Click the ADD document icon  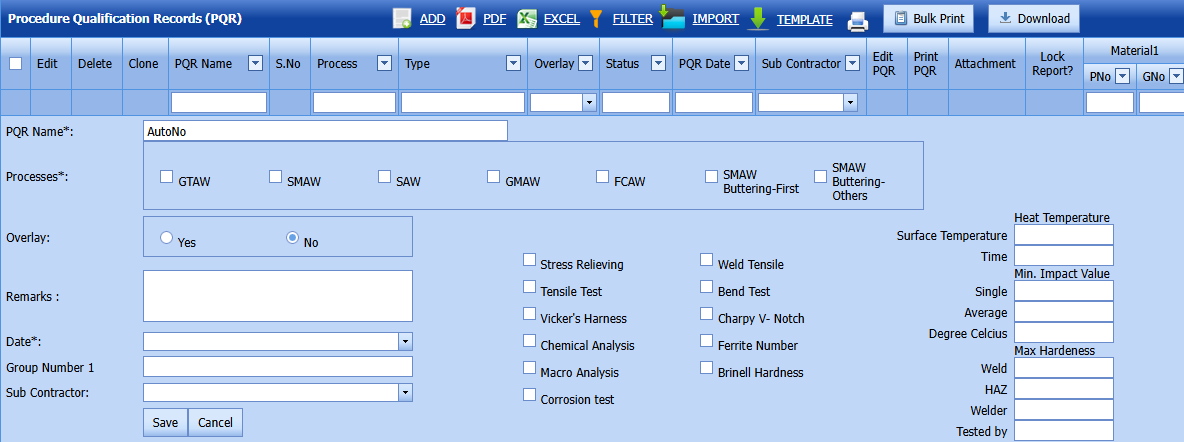coord(402,18)
